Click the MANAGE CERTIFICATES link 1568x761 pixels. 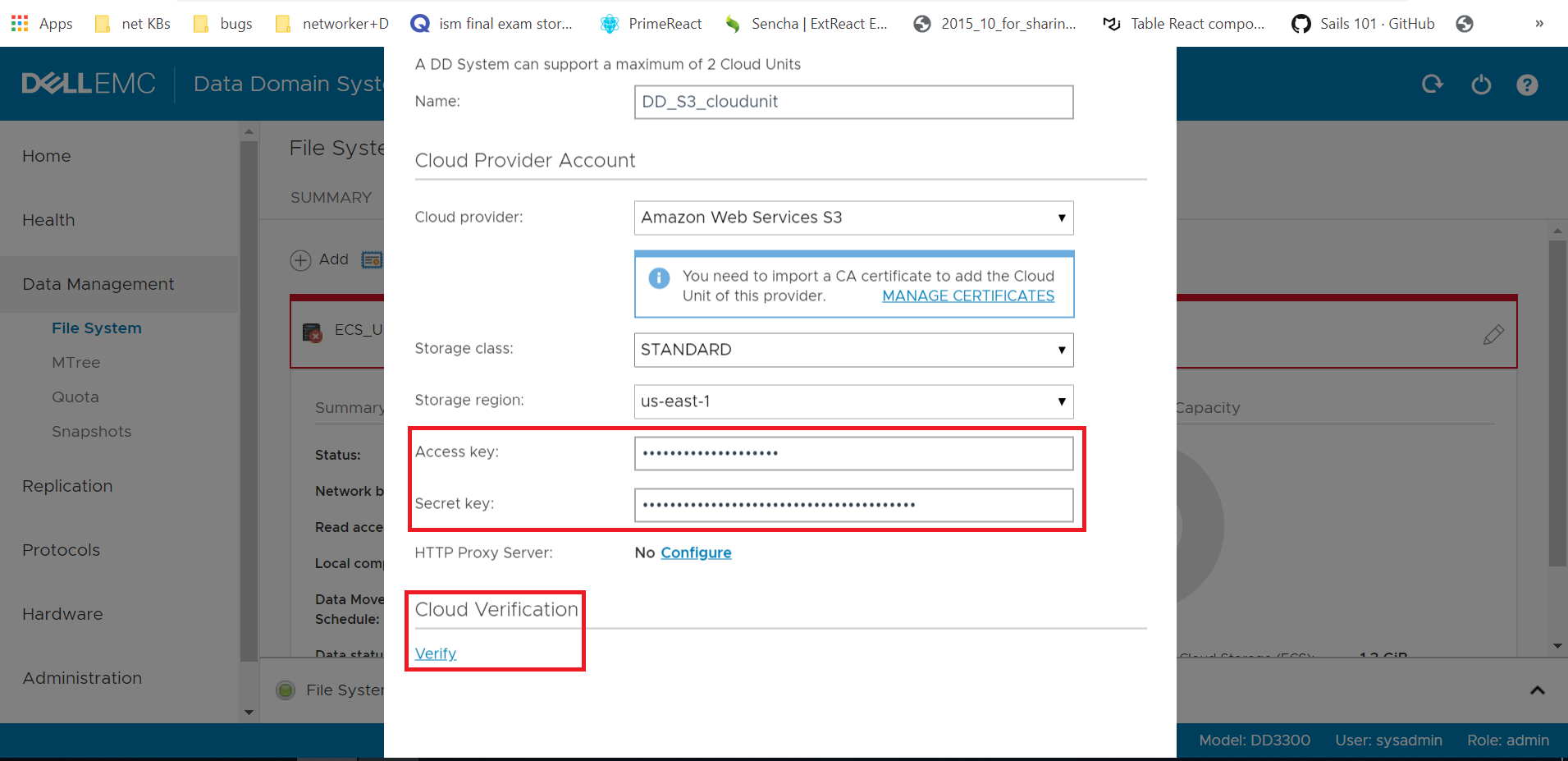pyautogui.click(x=968, y=296)
